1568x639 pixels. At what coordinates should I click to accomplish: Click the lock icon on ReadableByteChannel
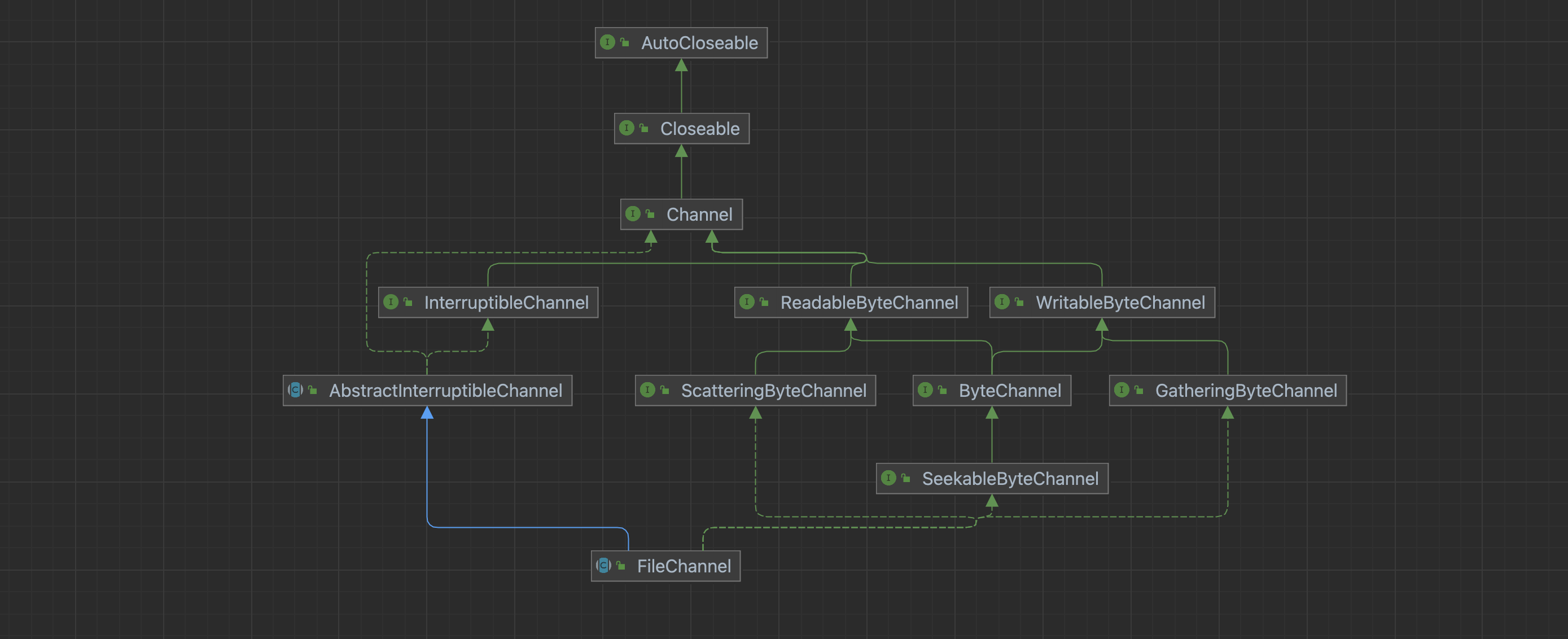[x=764, y=302]
